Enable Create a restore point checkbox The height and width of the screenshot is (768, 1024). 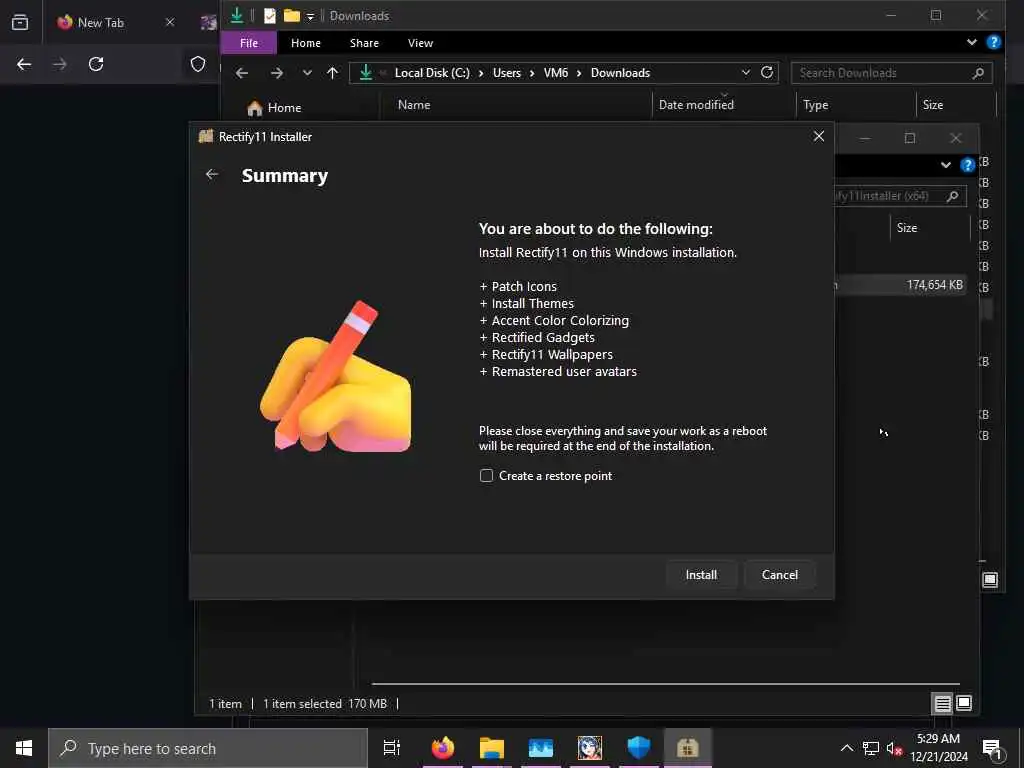tap(486, 475)
